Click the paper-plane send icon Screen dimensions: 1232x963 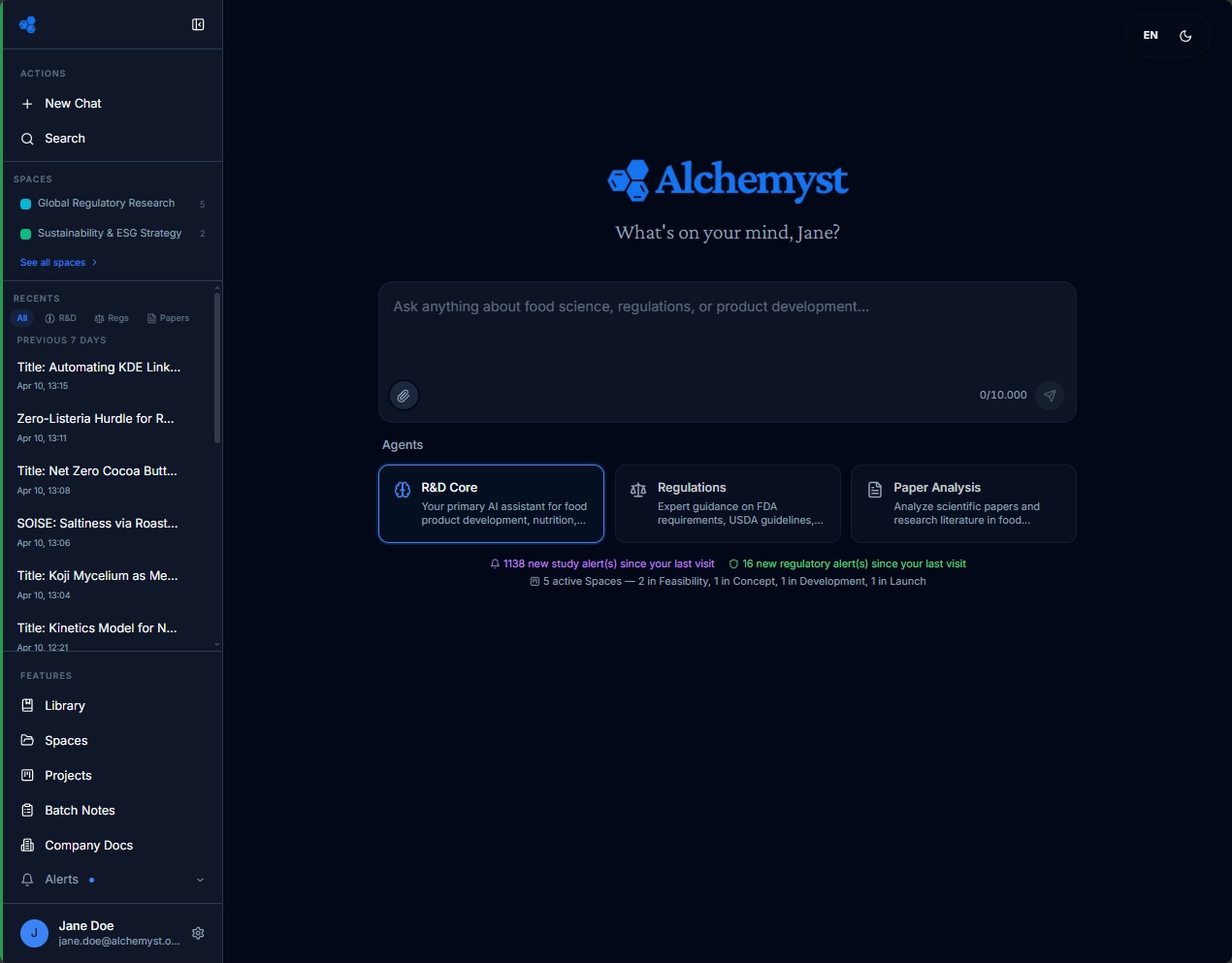1051,395
